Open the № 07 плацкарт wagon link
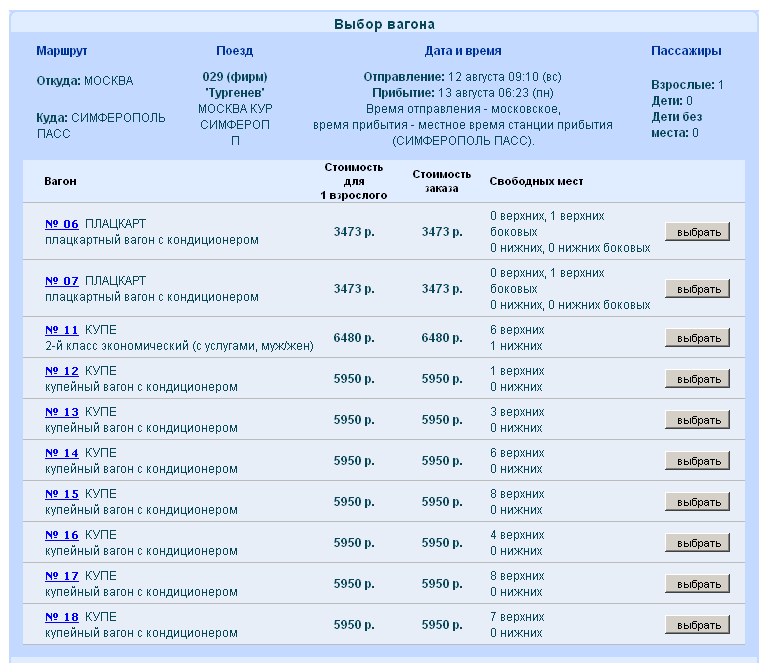This screenshot has width=764, height=663. (x=62, y=281)
